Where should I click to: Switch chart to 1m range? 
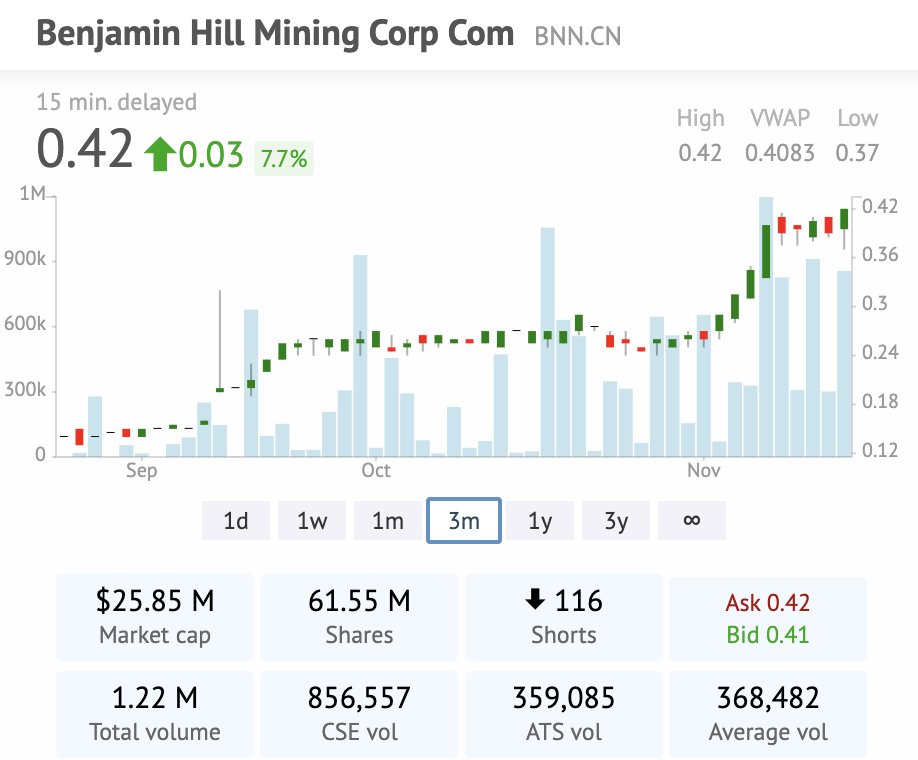pos(388,520)
